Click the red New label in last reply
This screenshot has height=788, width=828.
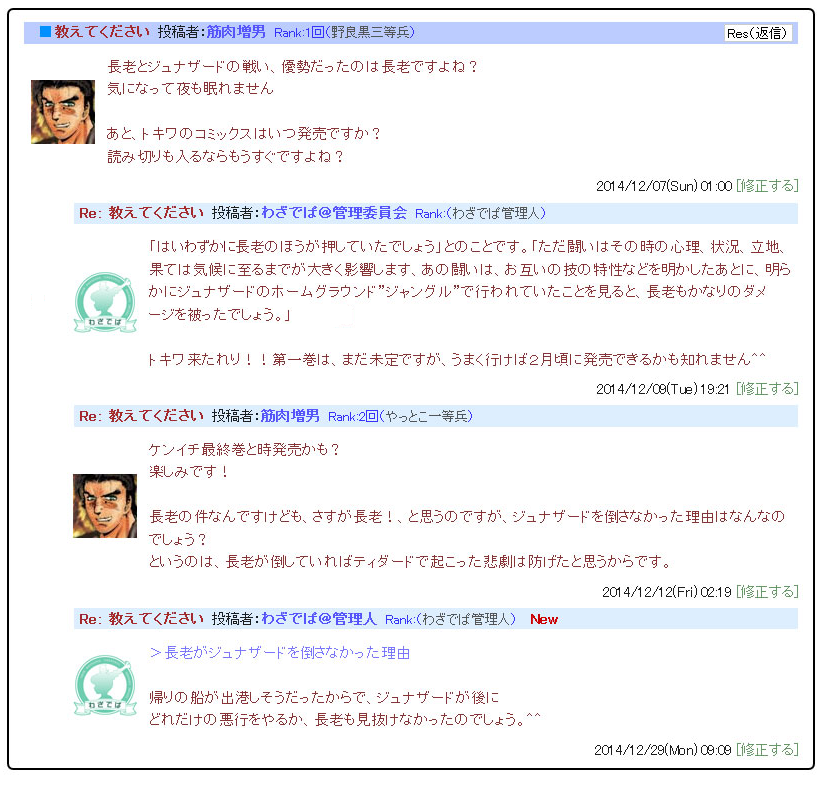(x=544, y=620)
